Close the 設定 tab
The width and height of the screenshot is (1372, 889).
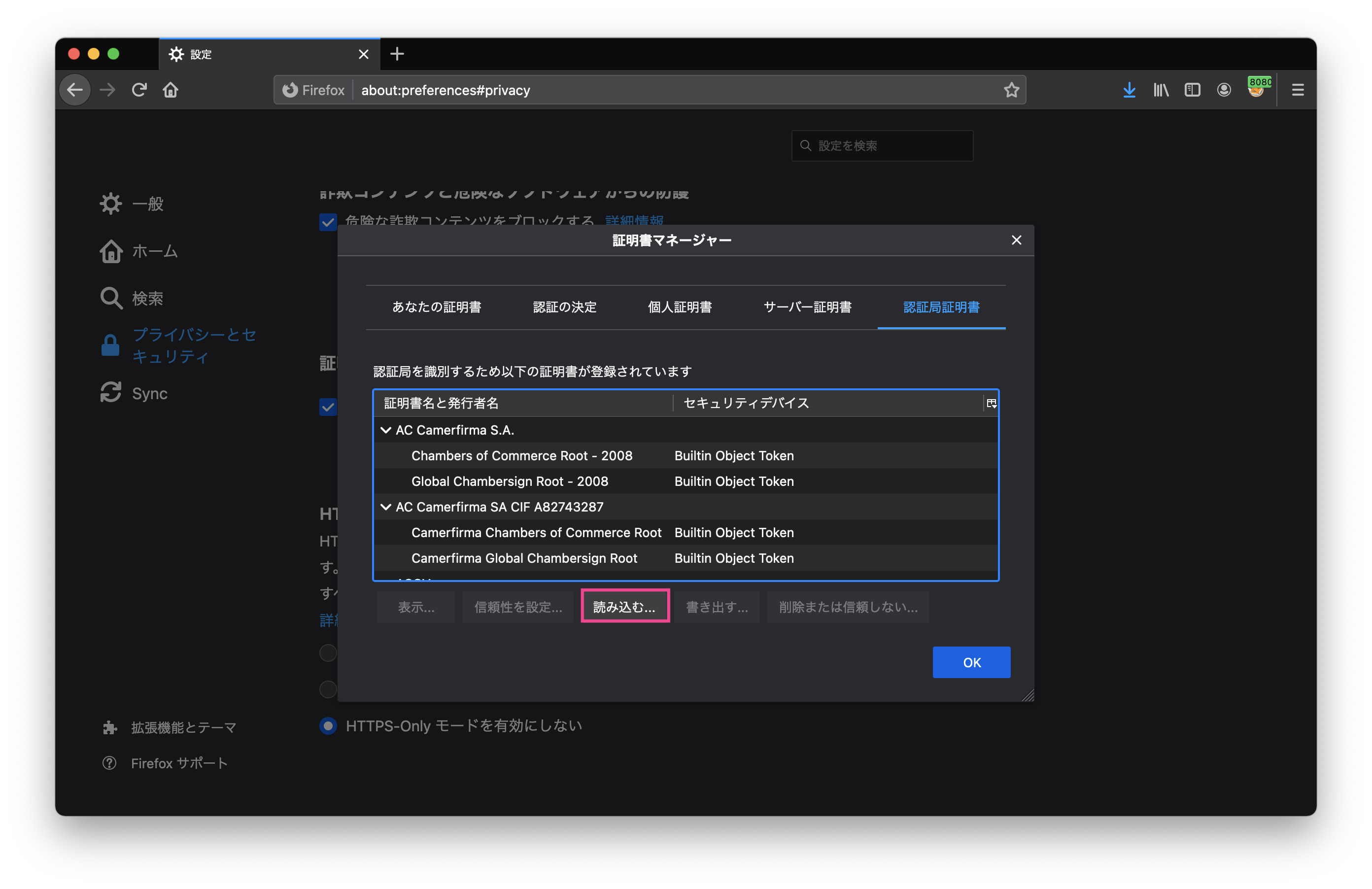[364, 54]
